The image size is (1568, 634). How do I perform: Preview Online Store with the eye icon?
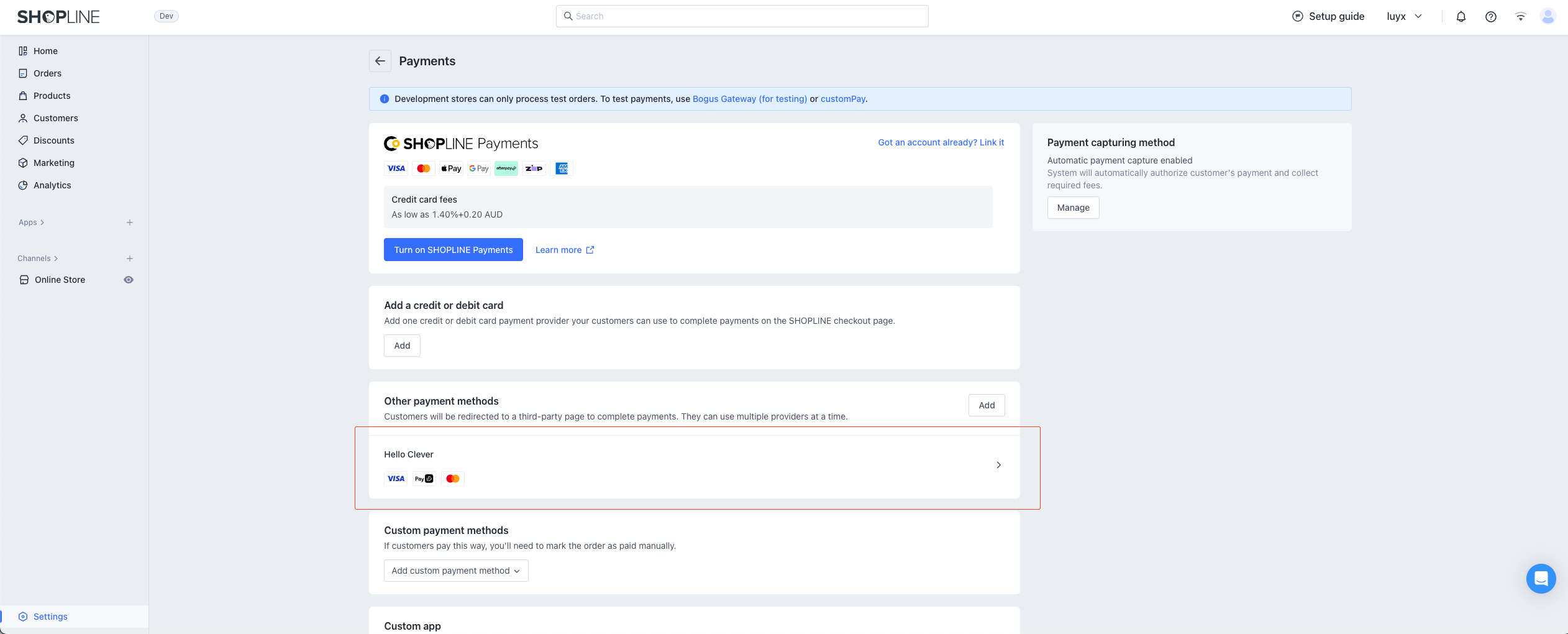tap(129, 280)
